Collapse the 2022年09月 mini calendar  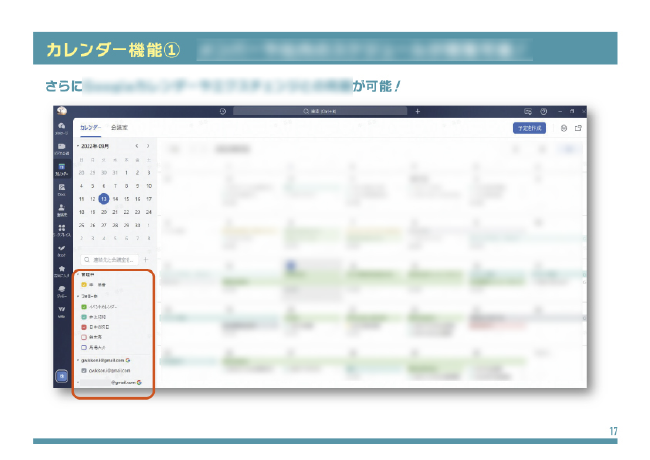pos(78,146)
